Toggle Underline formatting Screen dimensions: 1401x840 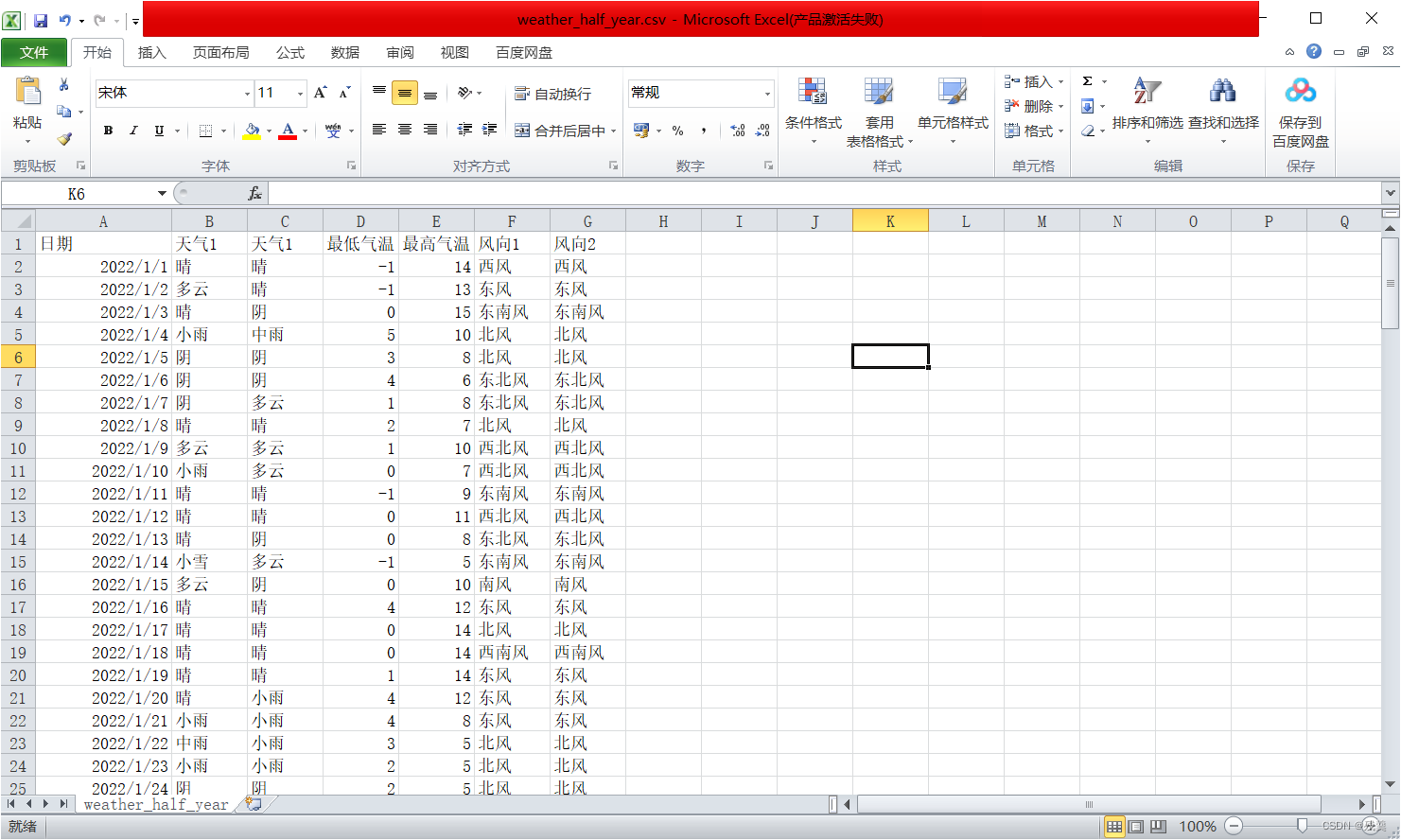[159, 131]
